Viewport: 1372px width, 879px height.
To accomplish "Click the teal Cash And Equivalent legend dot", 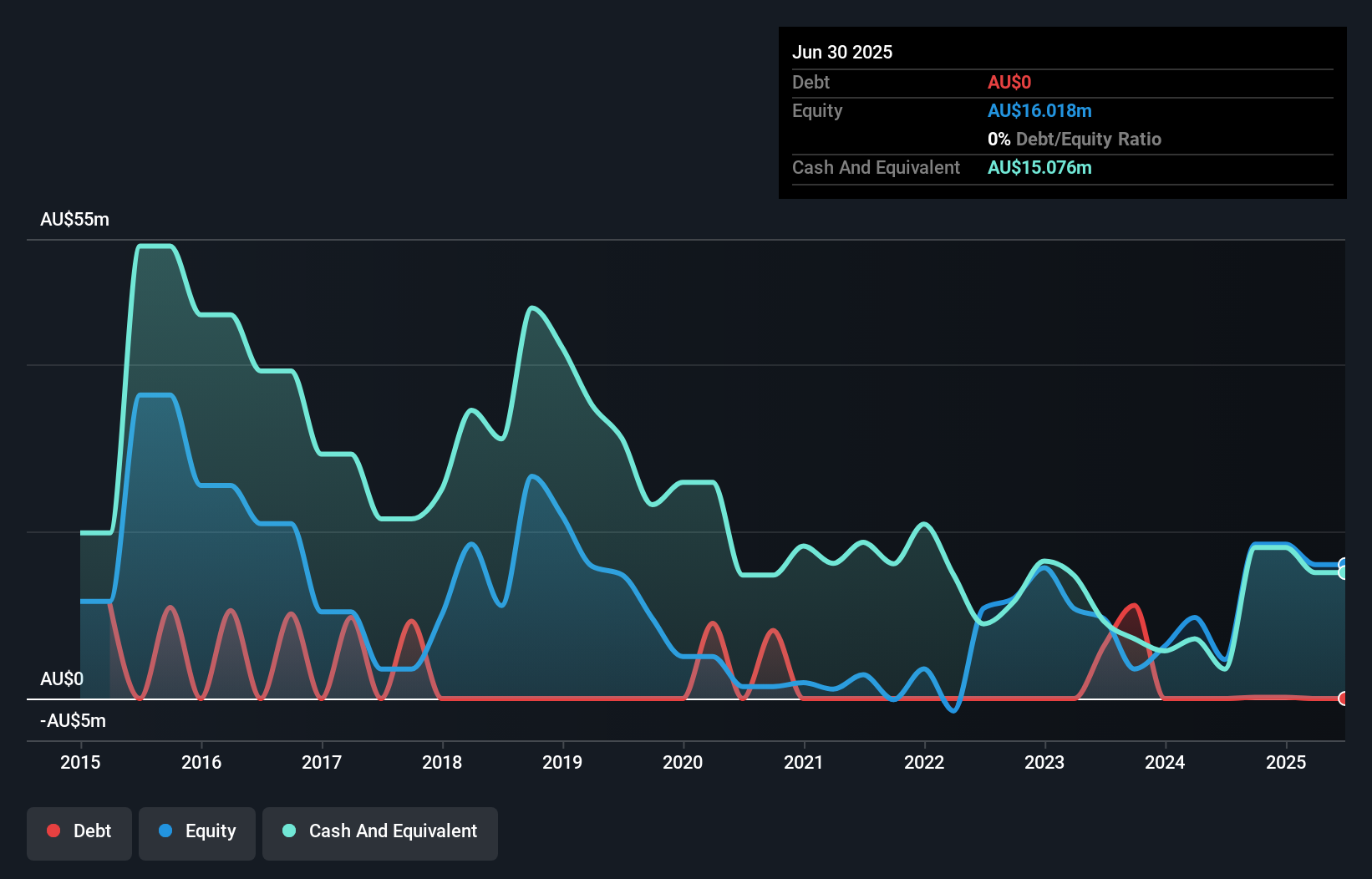I will [288, 831].
